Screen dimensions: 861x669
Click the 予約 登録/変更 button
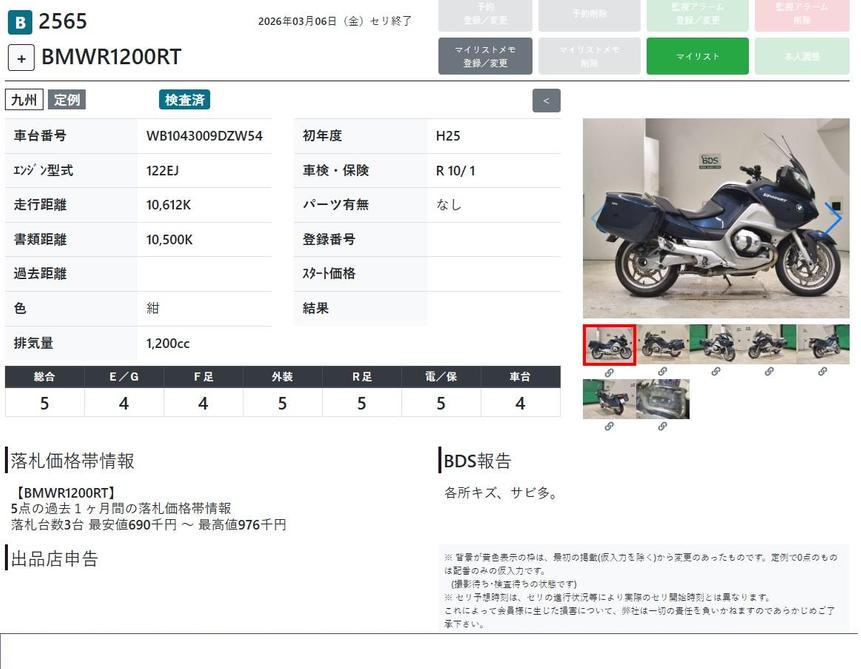click(484, 14)
